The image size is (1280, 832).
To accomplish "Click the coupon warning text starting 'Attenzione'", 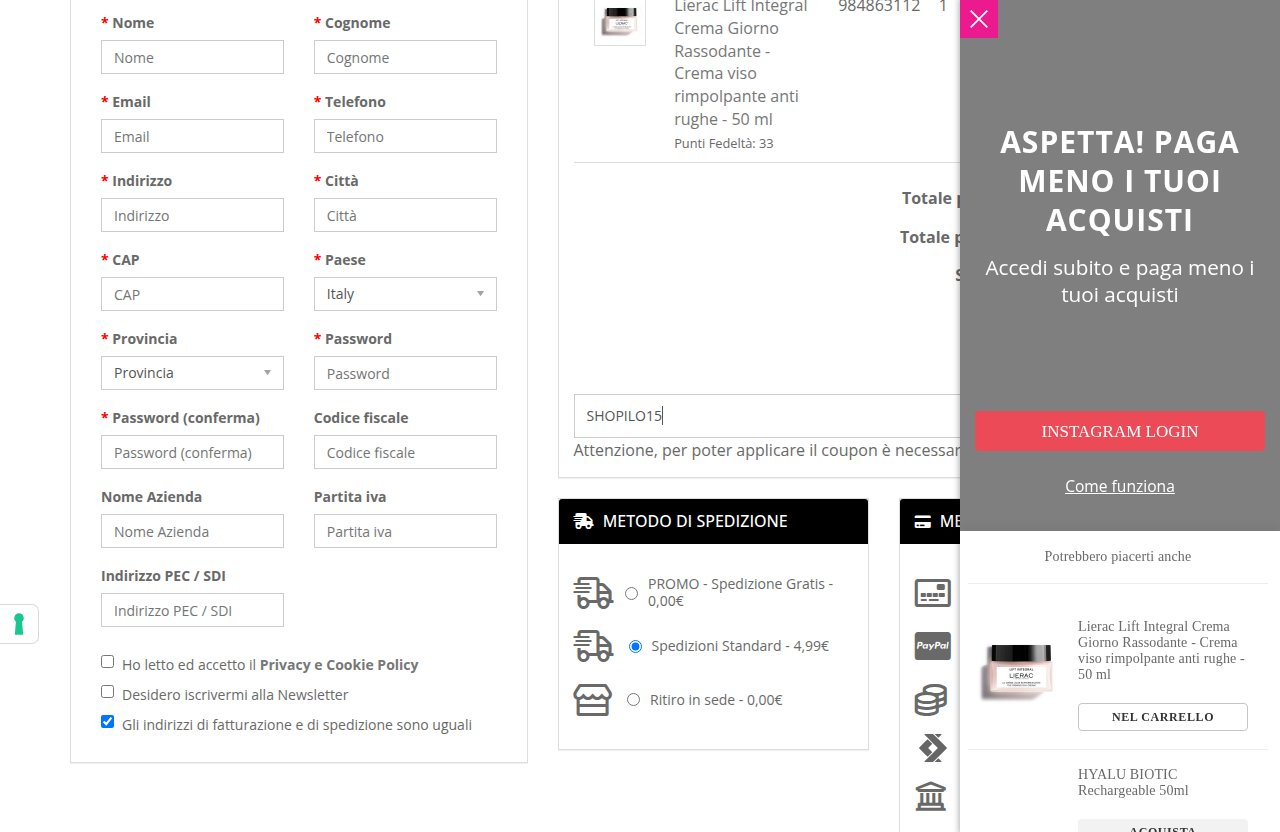I will point(767,450).
